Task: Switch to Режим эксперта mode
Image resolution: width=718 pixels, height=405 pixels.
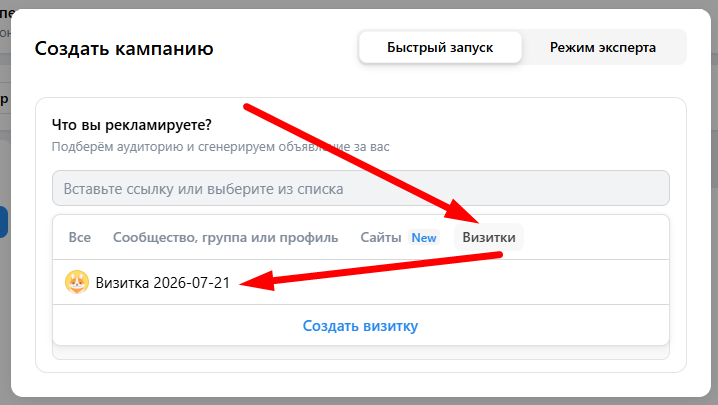Action: 603,47
